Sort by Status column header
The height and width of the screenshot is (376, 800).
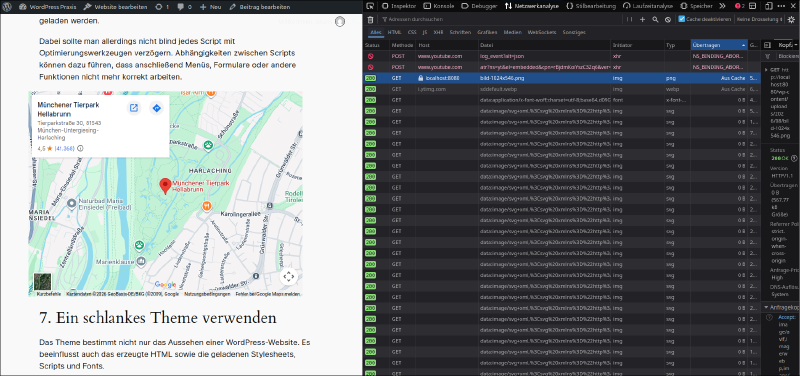click(x=376, y=45)
